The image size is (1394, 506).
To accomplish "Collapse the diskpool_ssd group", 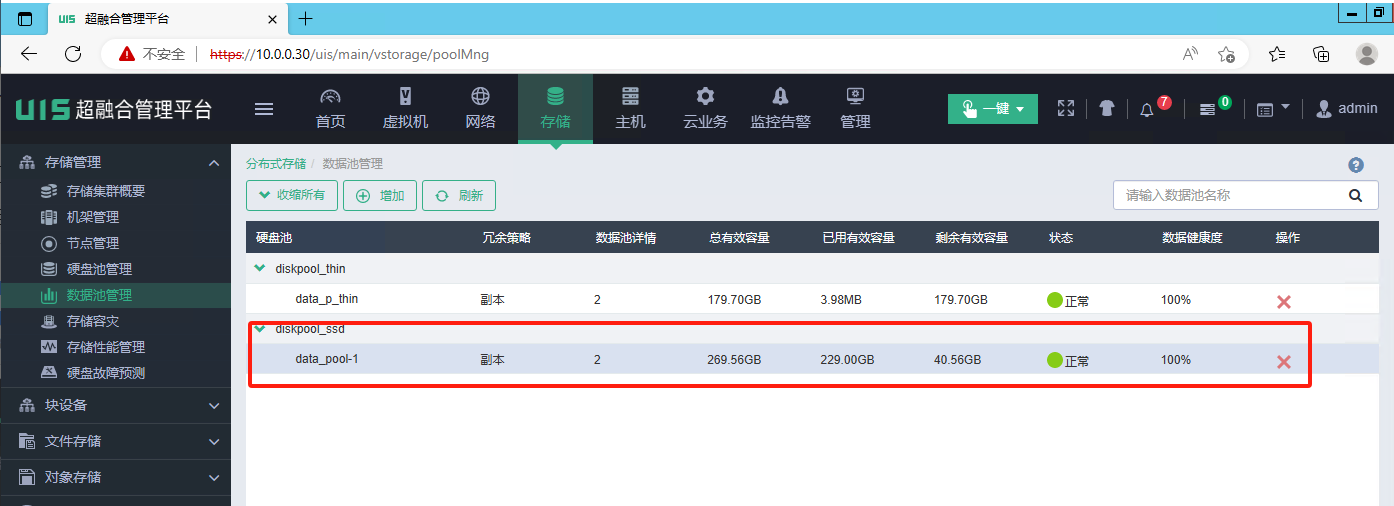I will pos(260,328).
